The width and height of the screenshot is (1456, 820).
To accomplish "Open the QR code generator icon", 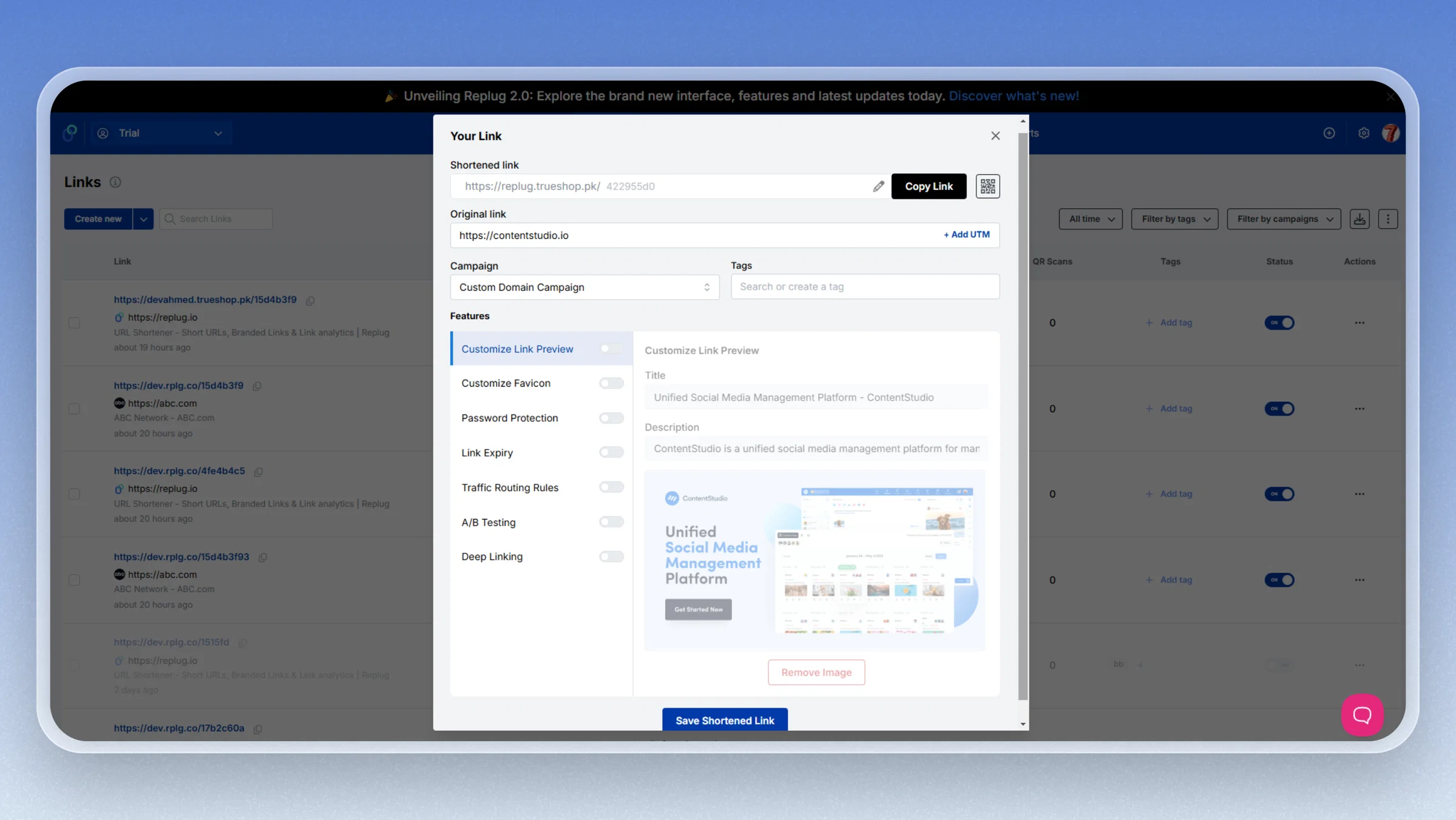I will pyautogui.click(x=987, y=186).
